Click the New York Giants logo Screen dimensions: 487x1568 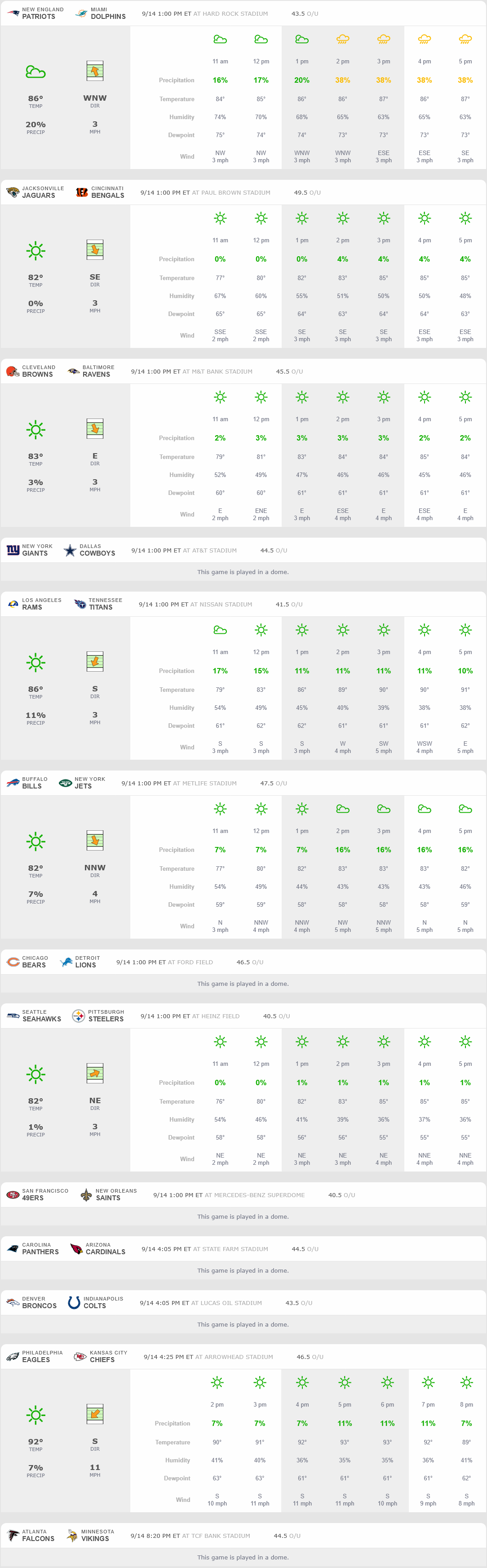pyautogui.click(x=13, y=550)
